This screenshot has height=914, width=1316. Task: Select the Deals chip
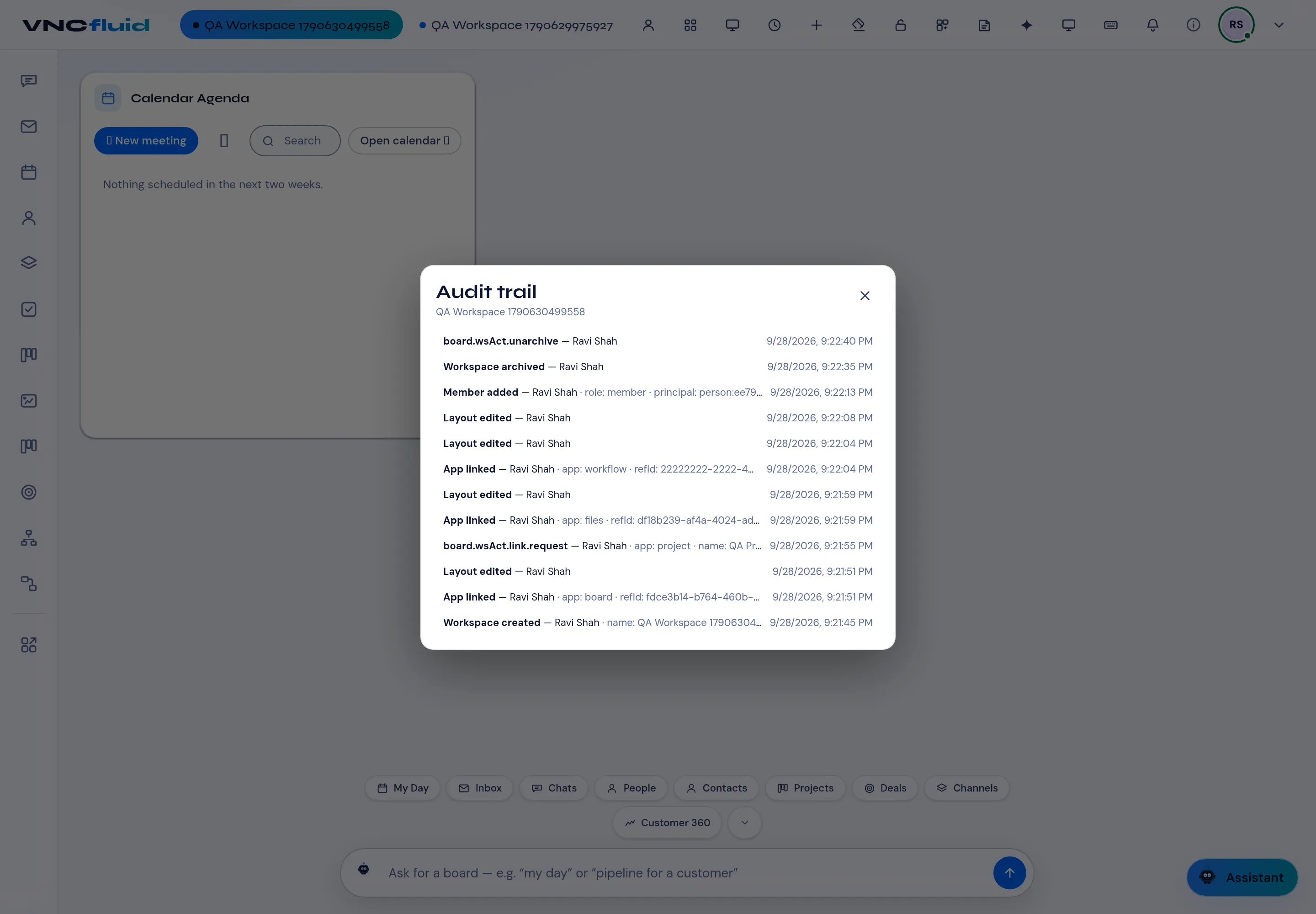coord(885,788)
